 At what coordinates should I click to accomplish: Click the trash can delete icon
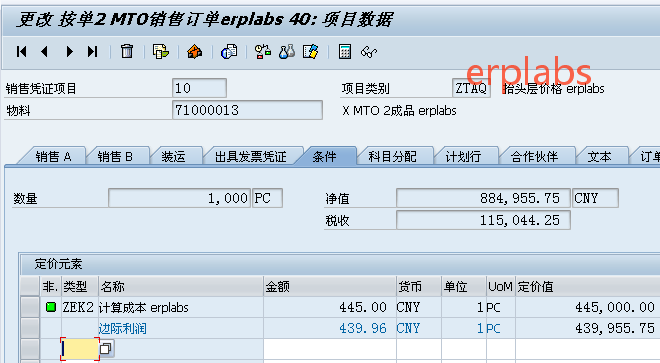coord(127,51)
